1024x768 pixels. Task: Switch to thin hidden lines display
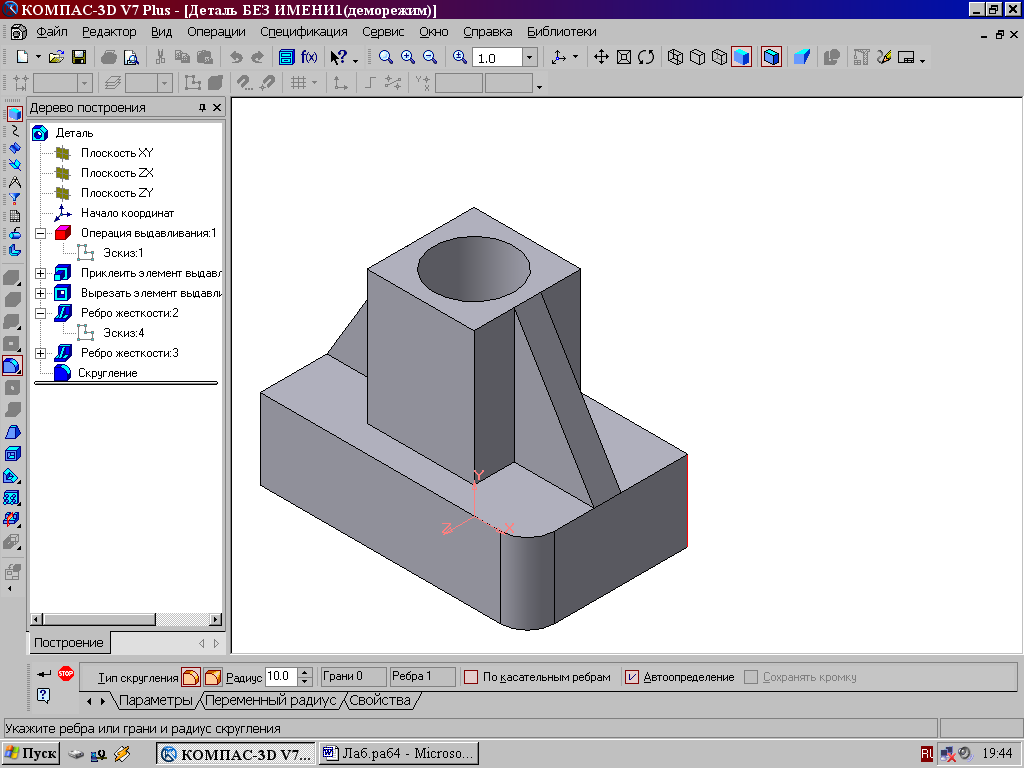click(x=720, y=57)
